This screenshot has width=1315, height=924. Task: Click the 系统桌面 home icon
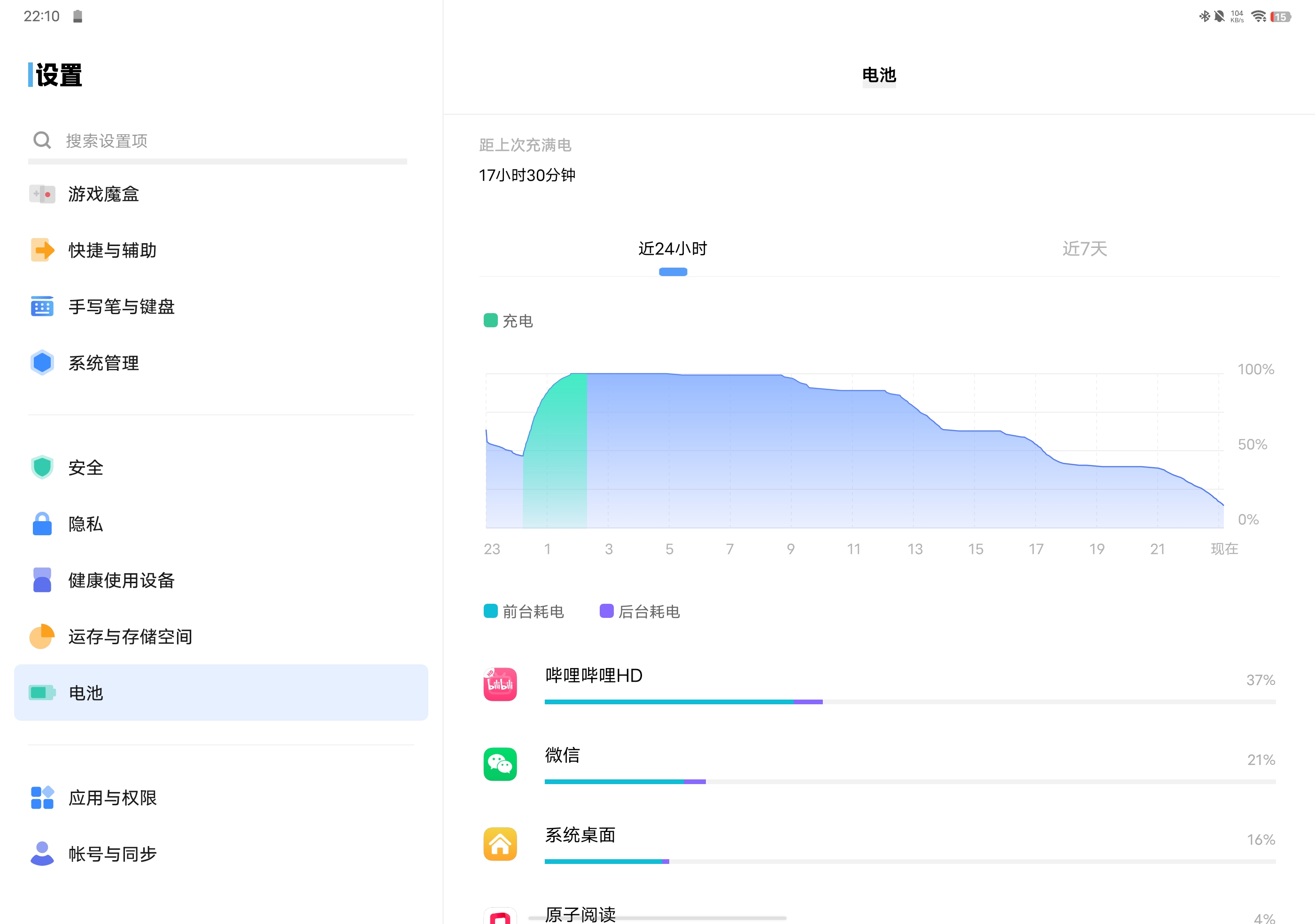point(500,844)
